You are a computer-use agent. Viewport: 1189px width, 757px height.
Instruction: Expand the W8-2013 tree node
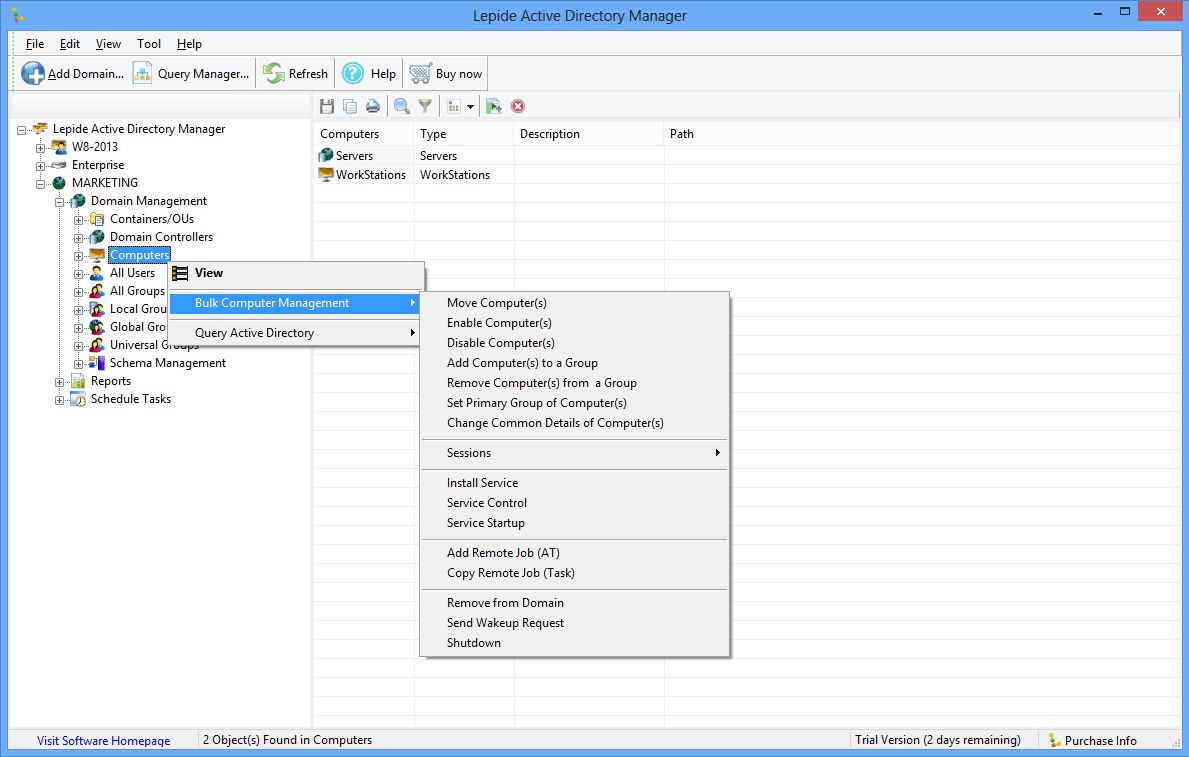[x=41, y=147]
